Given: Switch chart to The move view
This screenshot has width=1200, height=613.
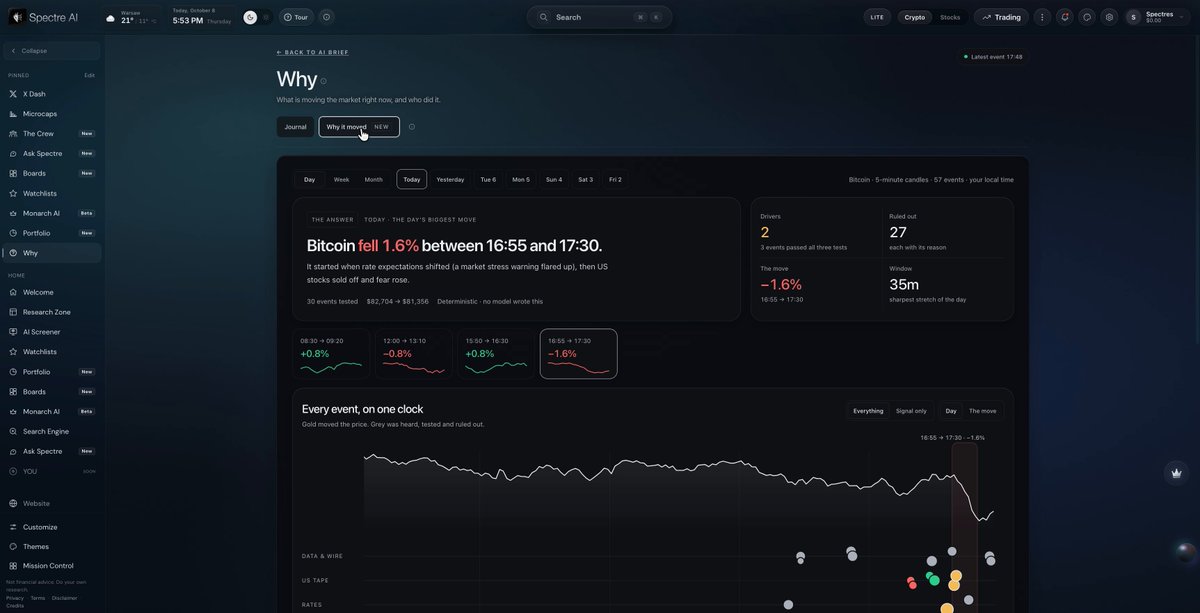Looking at the screenshot, I should 983,411.
